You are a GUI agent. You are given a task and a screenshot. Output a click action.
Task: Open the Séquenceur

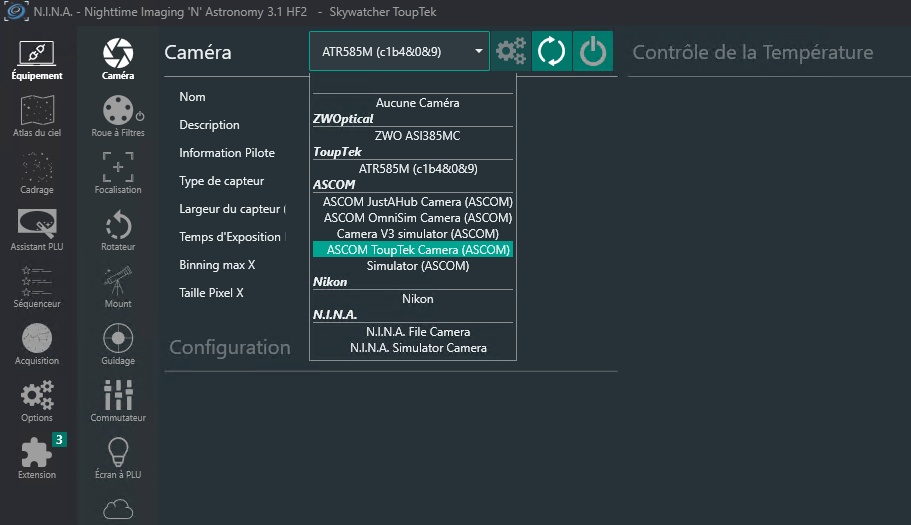coord(37,287)
